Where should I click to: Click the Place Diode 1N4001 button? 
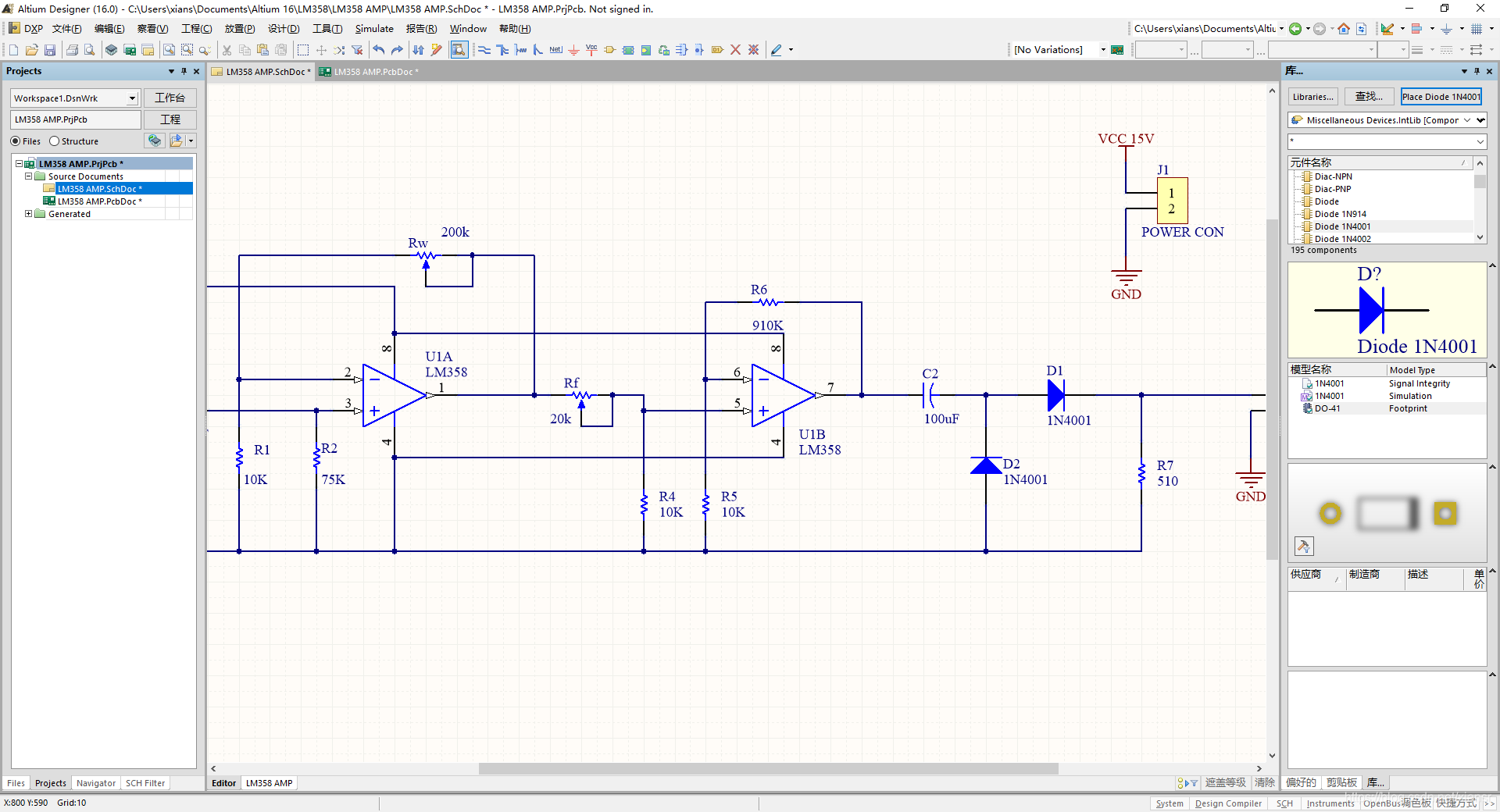click(1441, 97)
